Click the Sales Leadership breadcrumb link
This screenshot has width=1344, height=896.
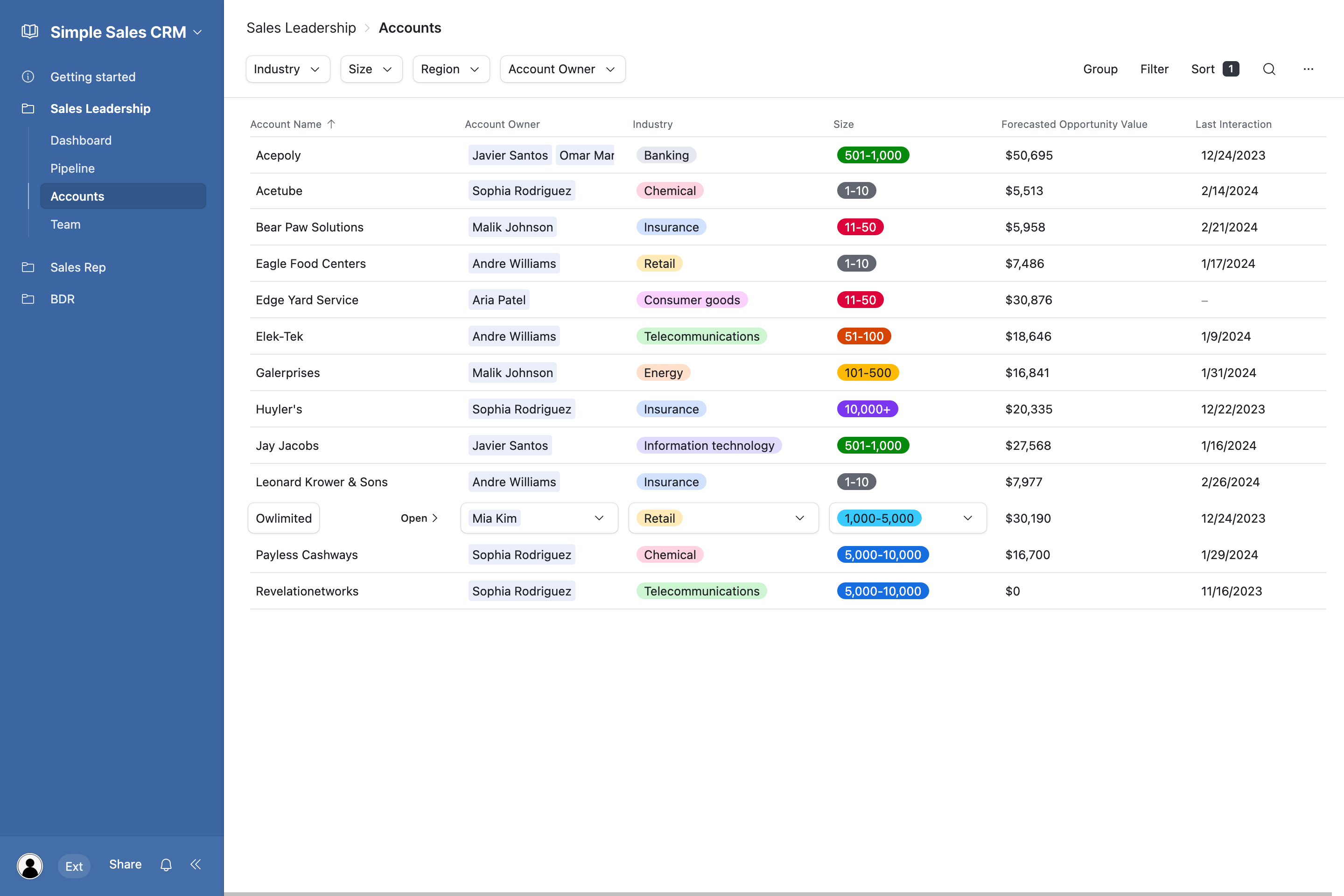pyautogui.click(x=301, y=28)
